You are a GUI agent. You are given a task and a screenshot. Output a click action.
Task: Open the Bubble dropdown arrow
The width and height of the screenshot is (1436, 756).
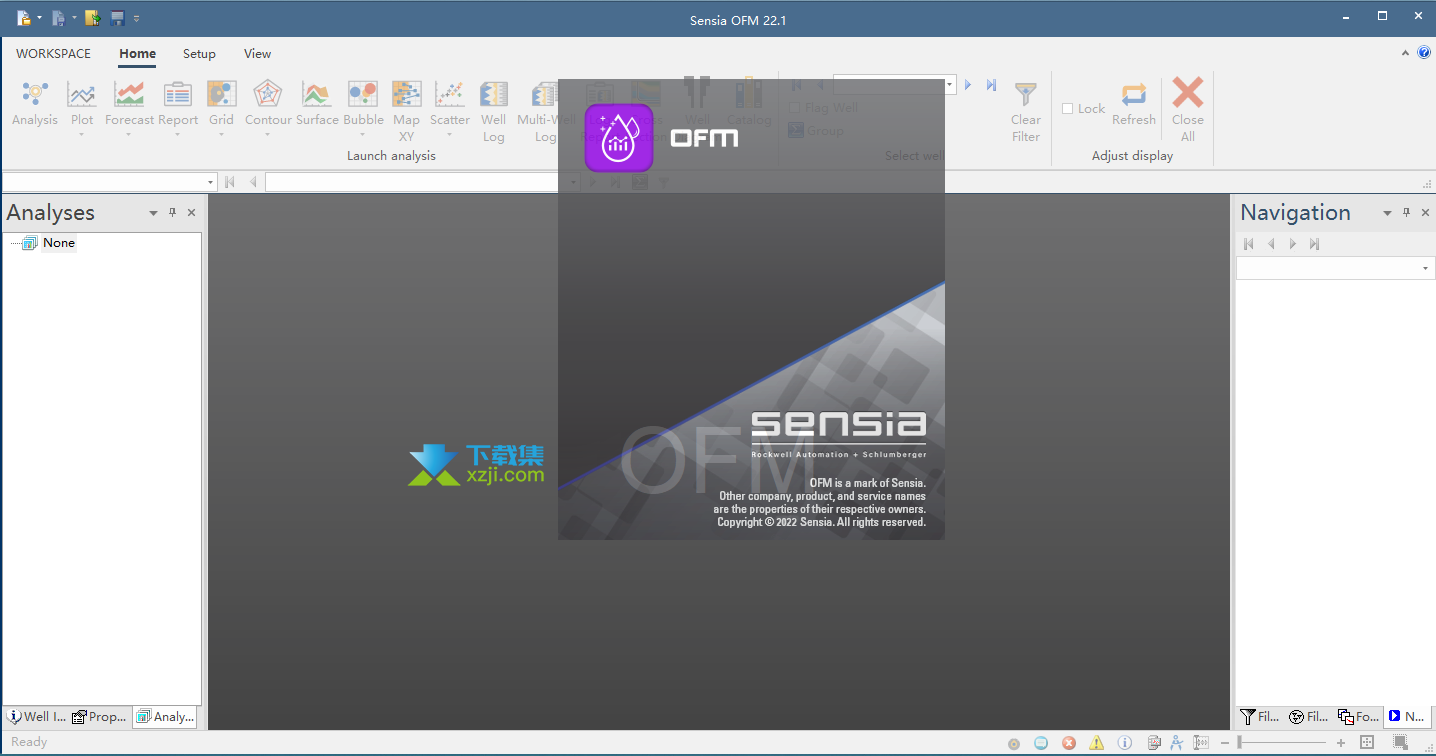coord(363,134)
